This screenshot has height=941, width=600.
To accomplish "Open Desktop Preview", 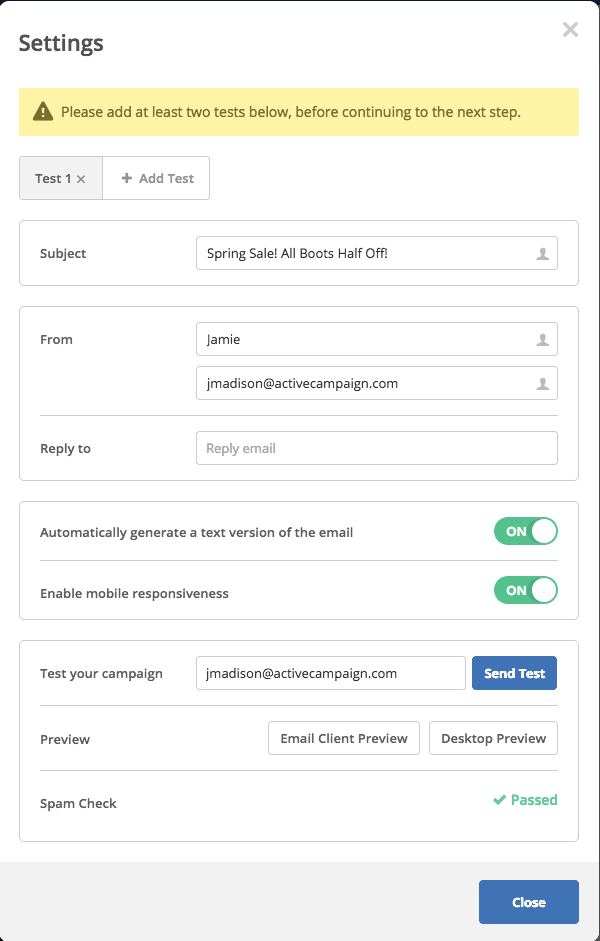I will point(493,738).
